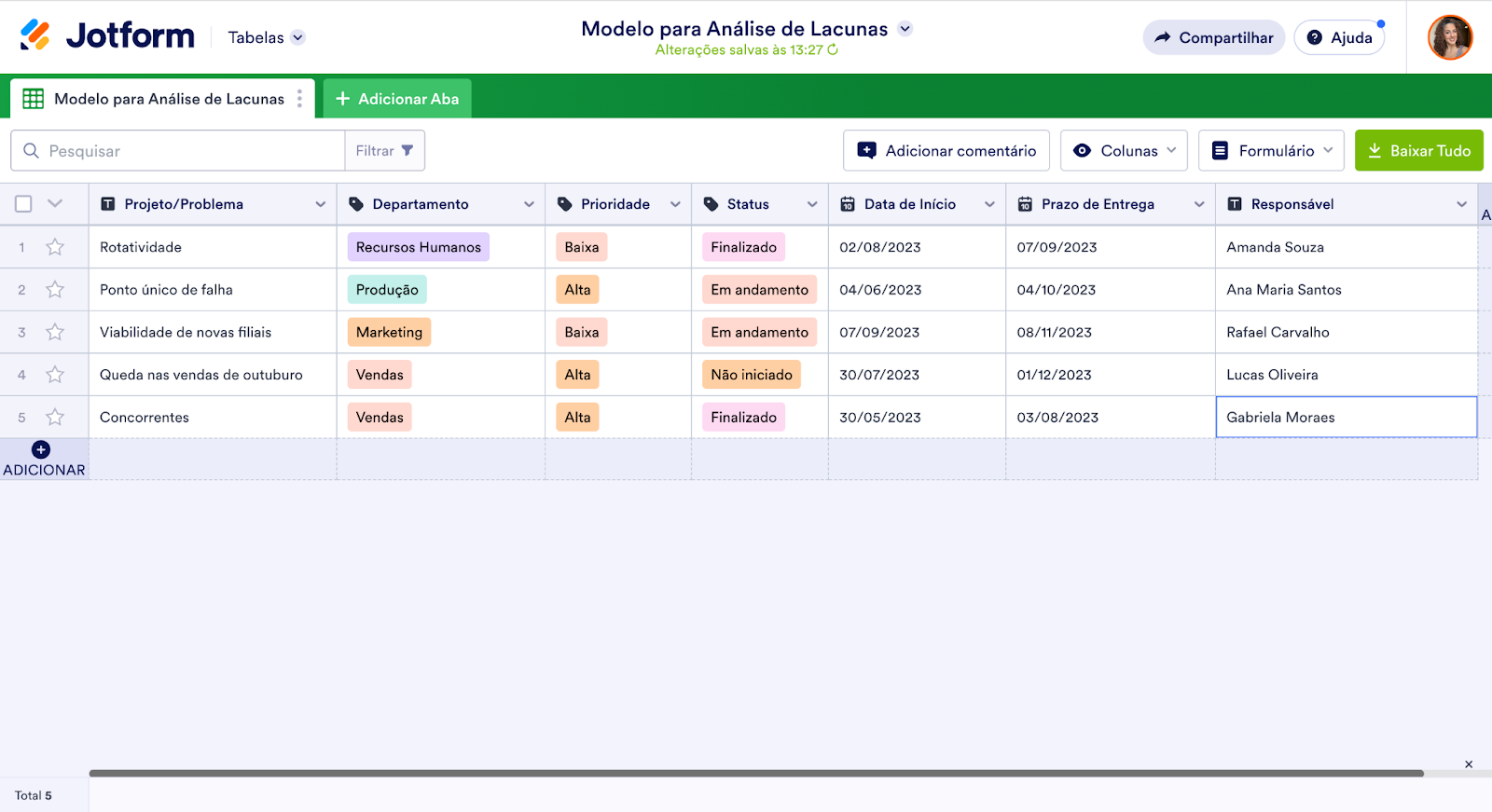
Task: Click Em andamento in Viabilidade row
Action: pos(760,332)
